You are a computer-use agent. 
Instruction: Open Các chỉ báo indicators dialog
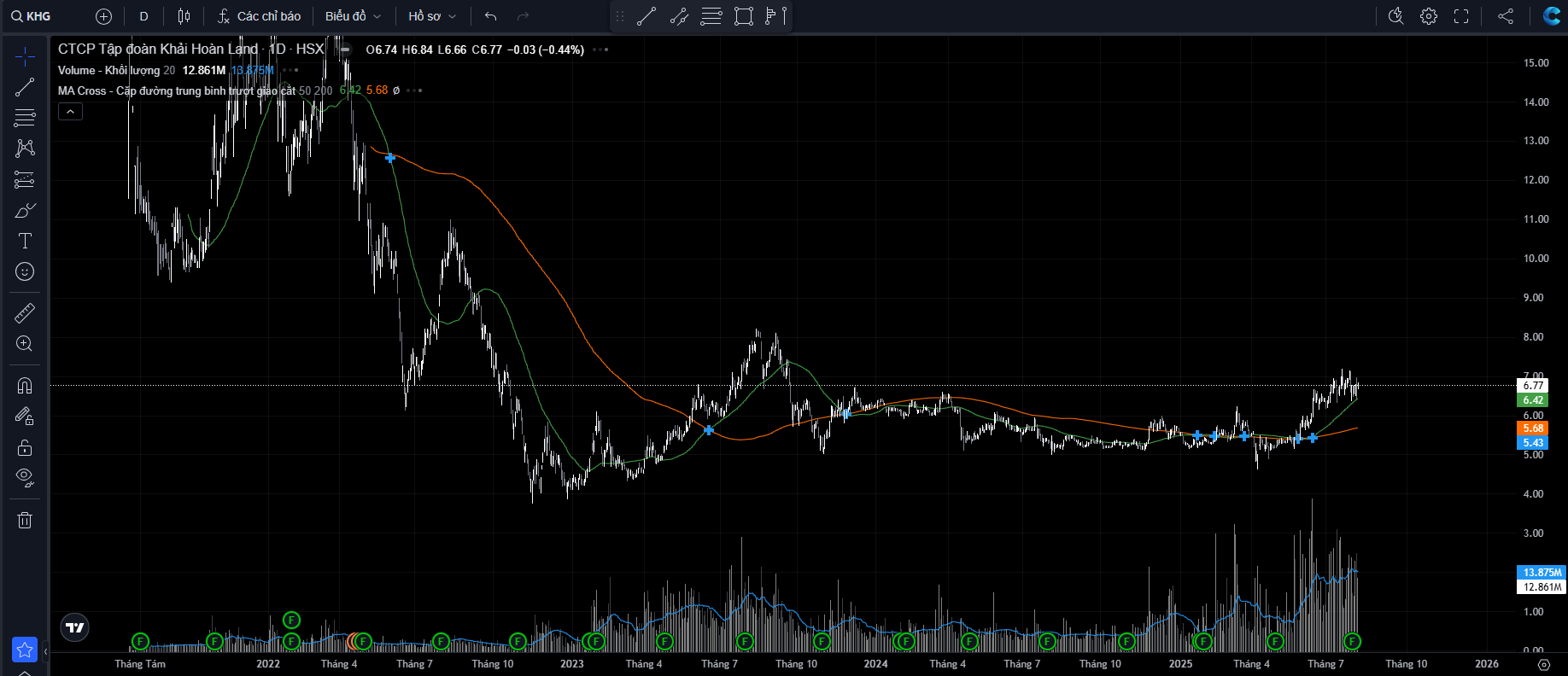(x=259, y=16)
